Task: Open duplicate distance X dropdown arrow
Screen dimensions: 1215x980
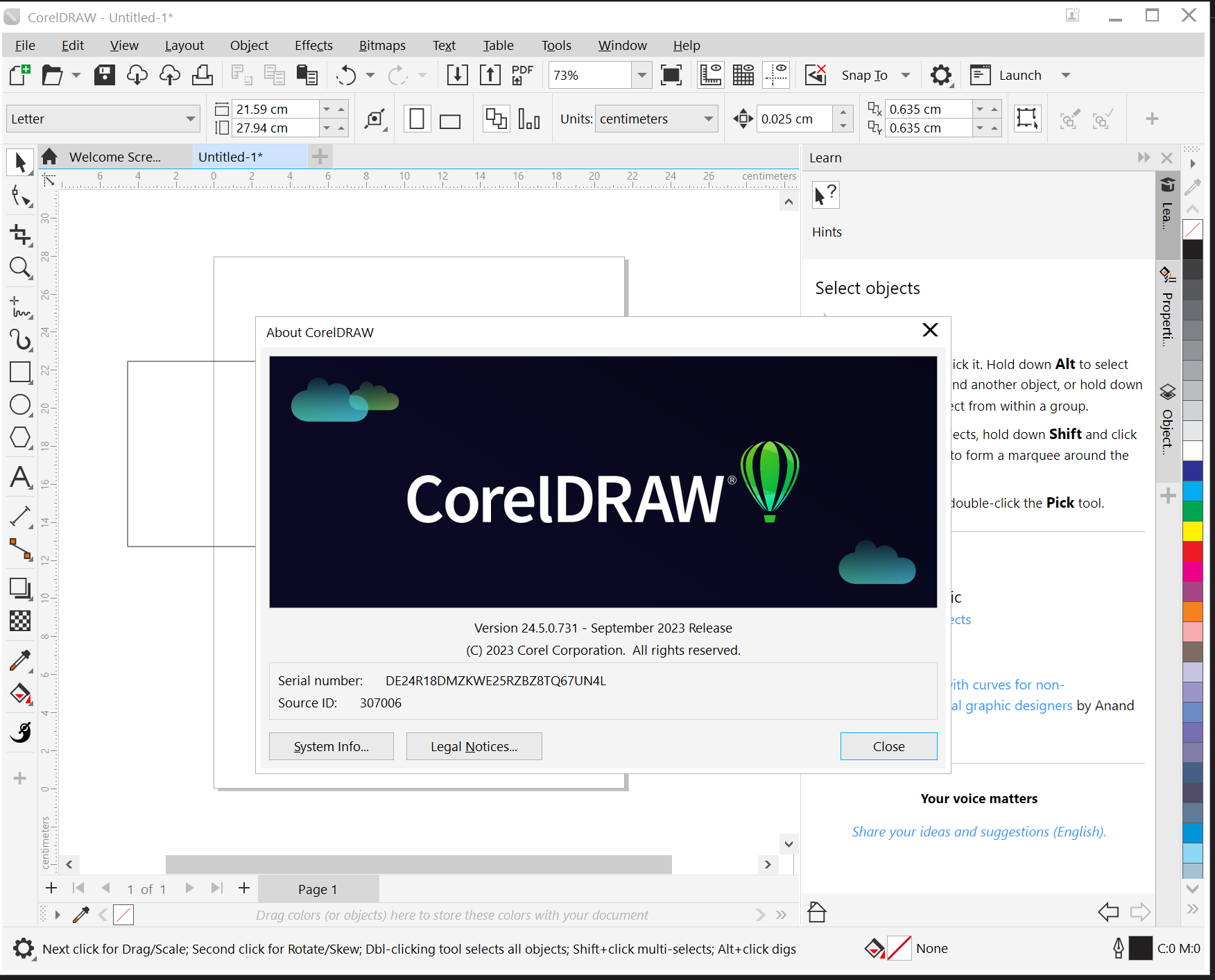Action: point(980,109)
